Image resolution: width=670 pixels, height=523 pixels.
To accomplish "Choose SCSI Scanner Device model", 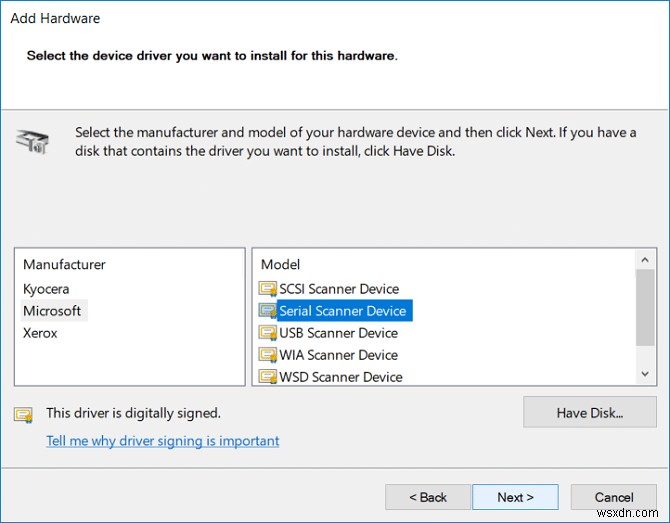I will [x=338, y=289].
